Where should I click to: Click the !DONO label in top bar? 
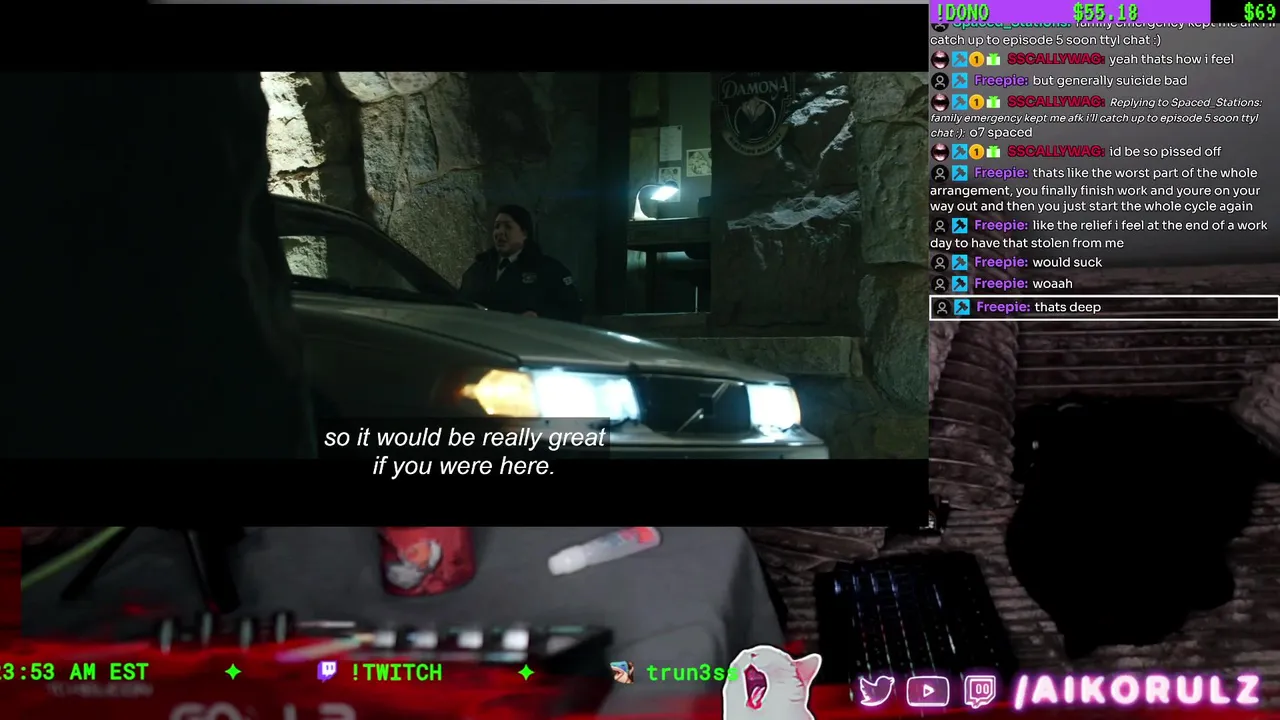pyautogui.click(x=961, y=12)
